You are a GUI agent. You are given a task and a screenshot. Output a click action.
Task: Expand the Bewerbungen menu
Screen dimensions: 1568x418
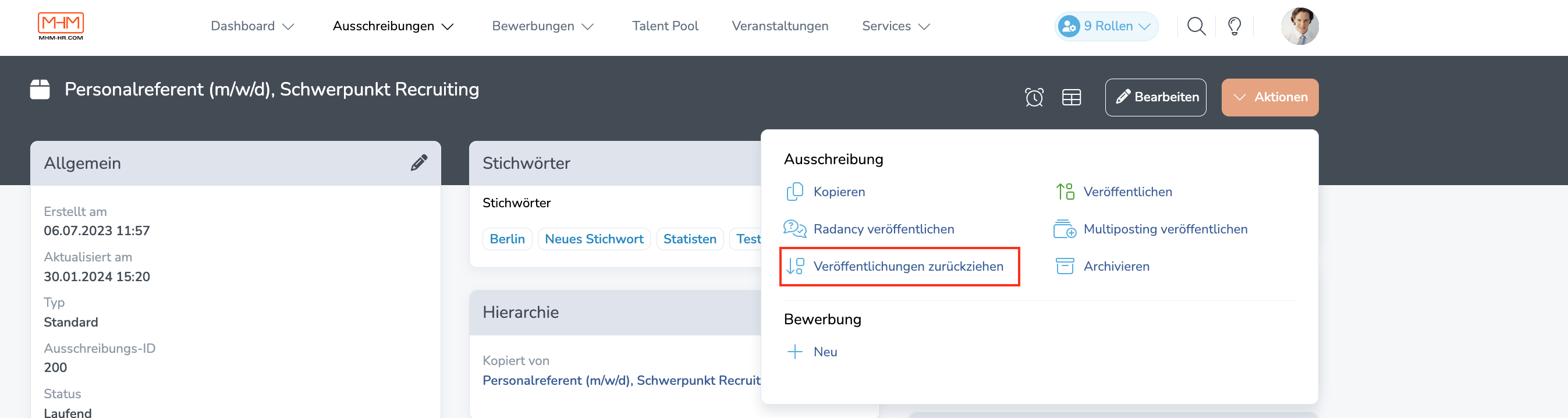pos(542,26)
